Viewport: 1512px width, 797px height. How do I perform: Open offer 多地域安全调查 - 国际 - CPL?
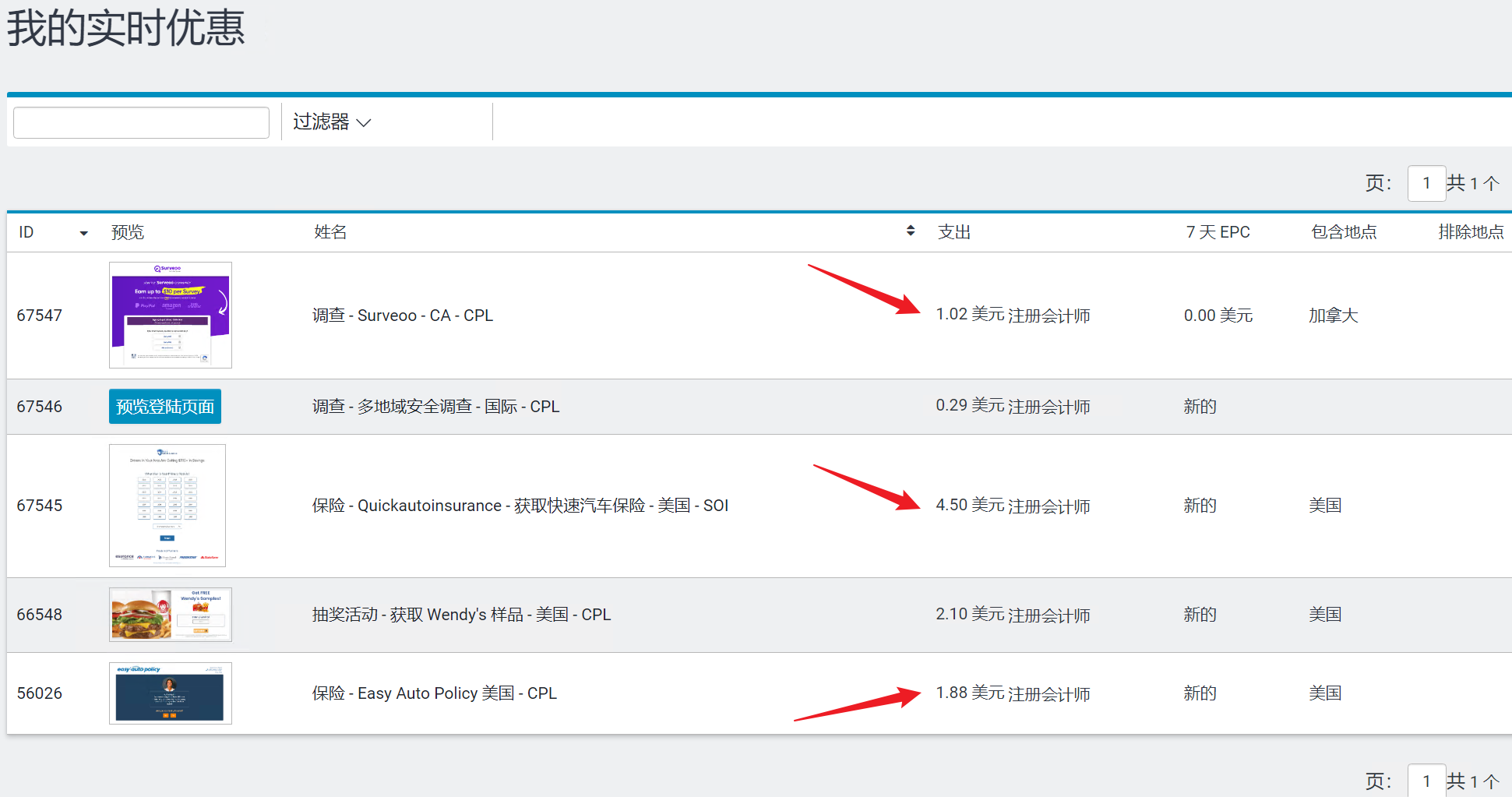[x=435, y=407]
